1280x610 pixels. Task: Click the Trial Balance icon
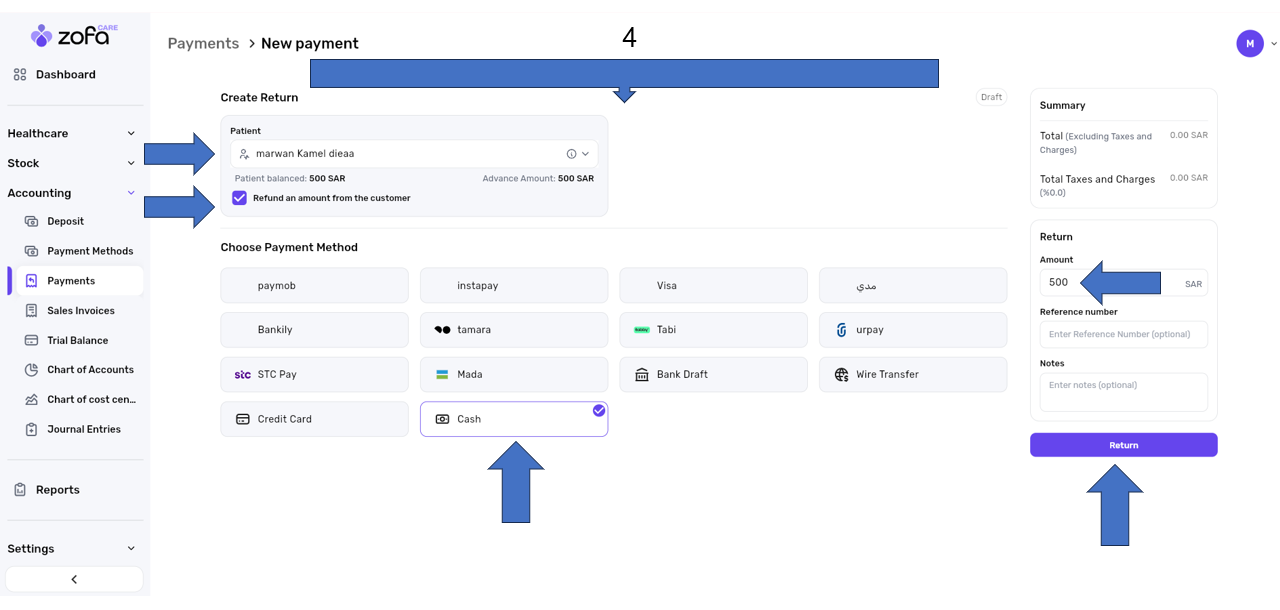coord(31,340)
